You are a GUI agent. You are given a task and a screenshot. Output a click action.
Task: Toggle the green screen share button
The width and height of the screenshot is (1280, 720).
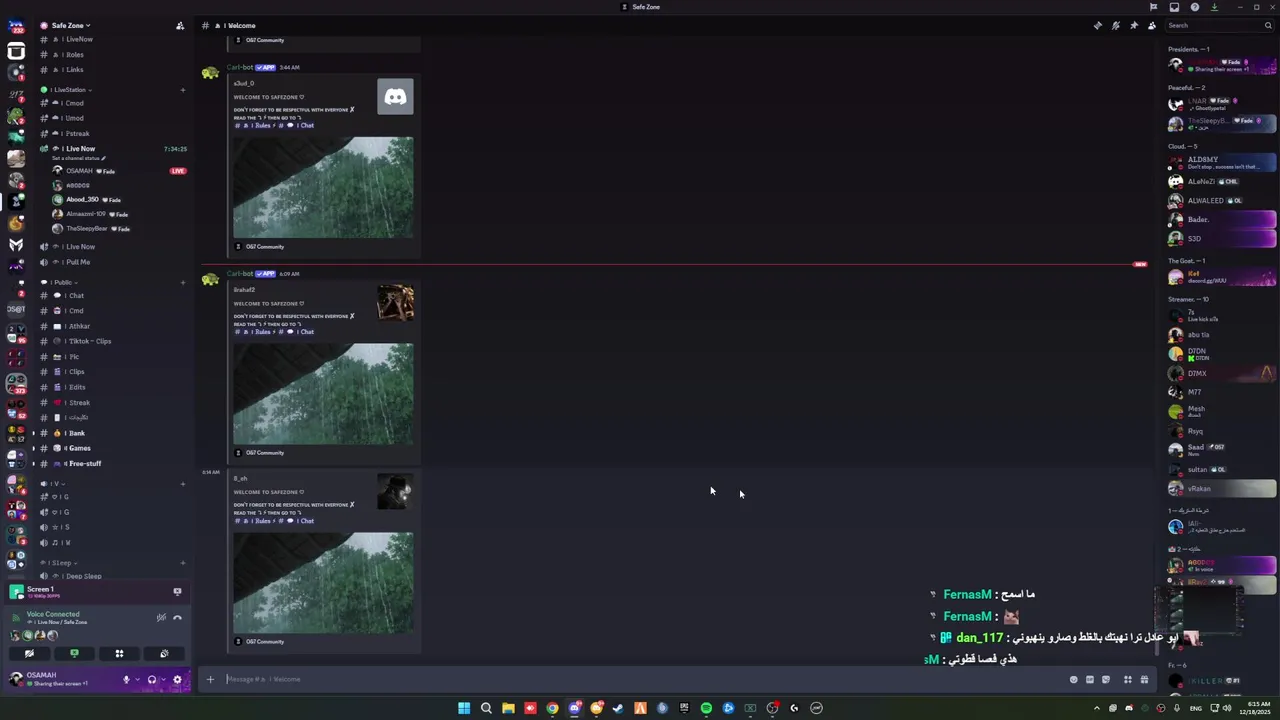[74, 653]
